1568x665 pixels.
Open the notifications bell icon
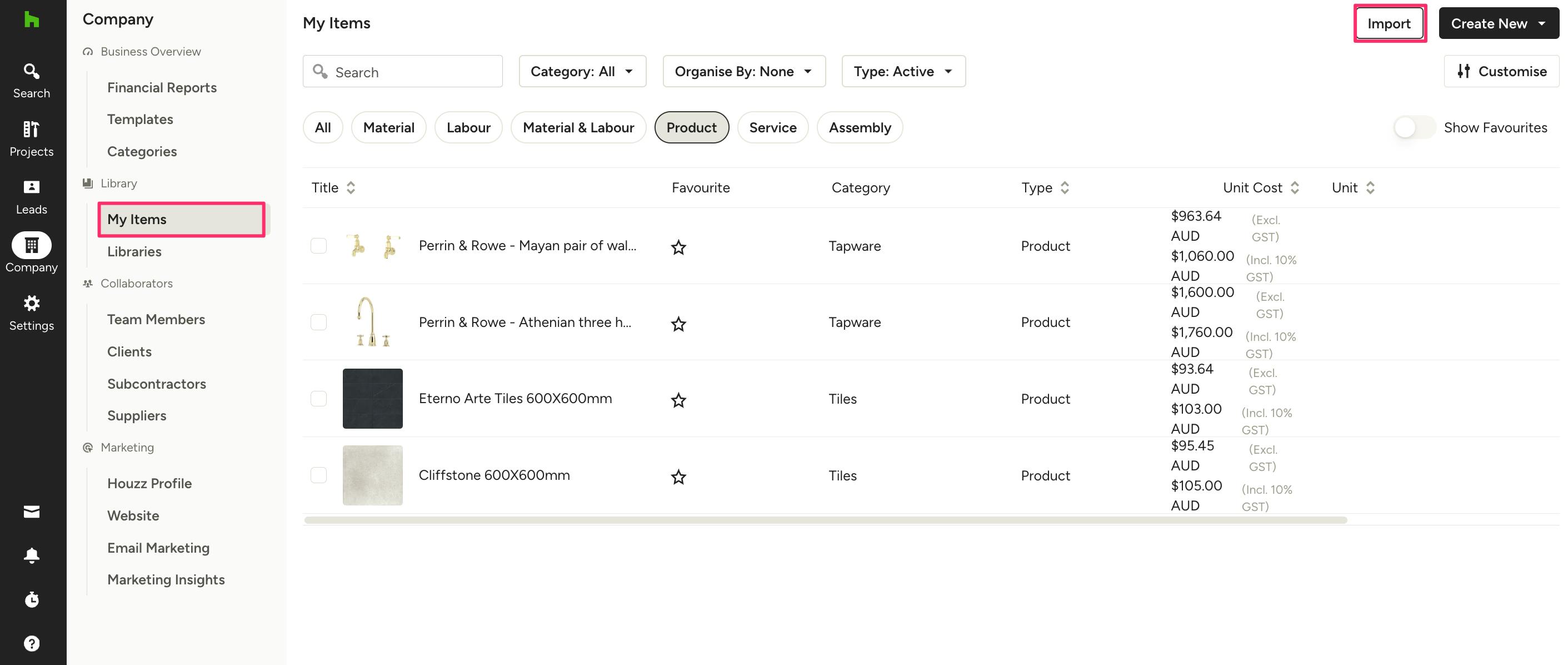[32, 555]
